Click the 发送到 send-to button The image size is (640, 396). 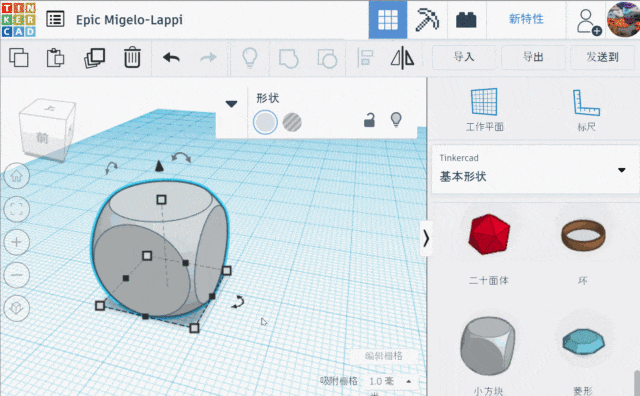click(602, 57)
